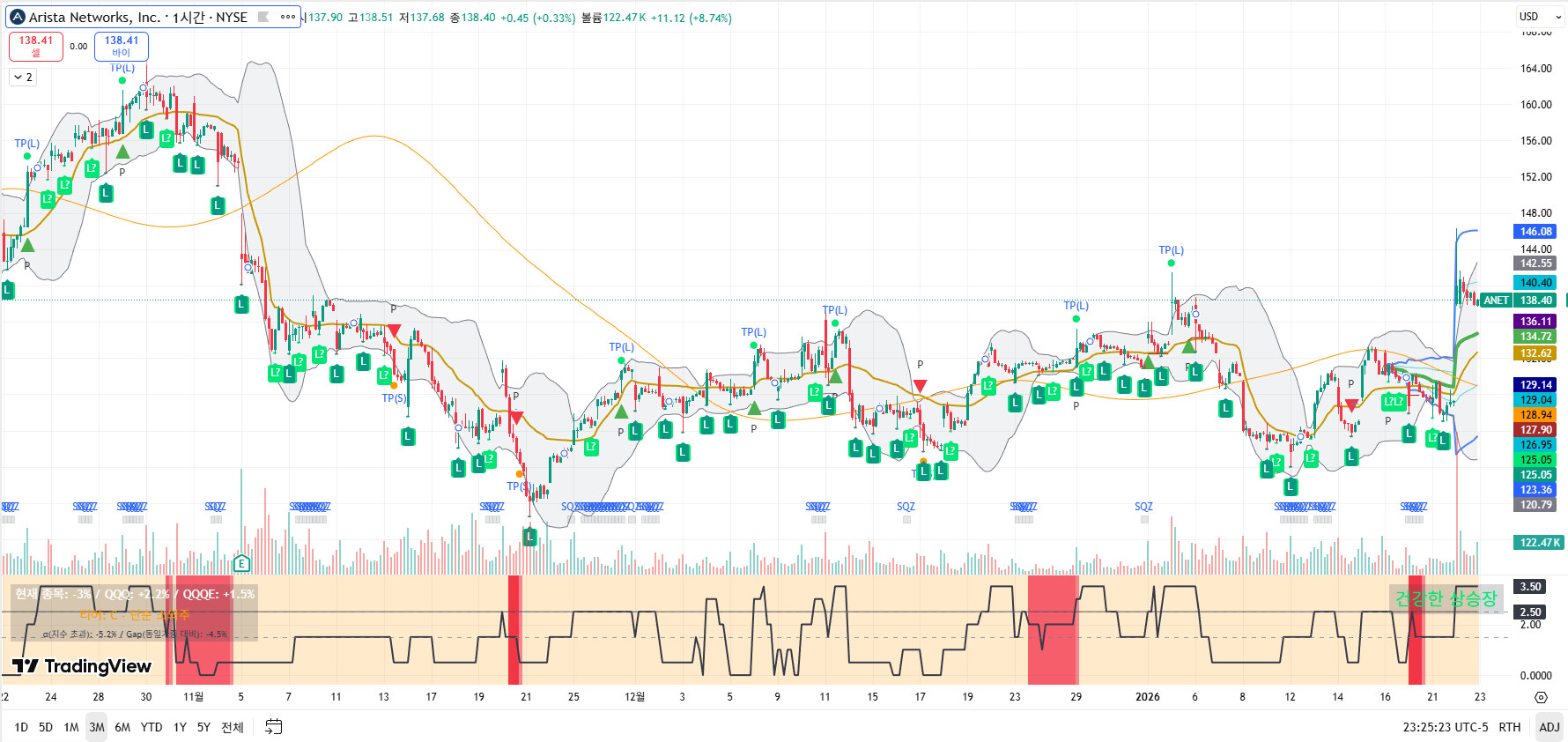Select the 1Y time range
The height and width of the screenshot is (742, 1568).
point(180,727)
